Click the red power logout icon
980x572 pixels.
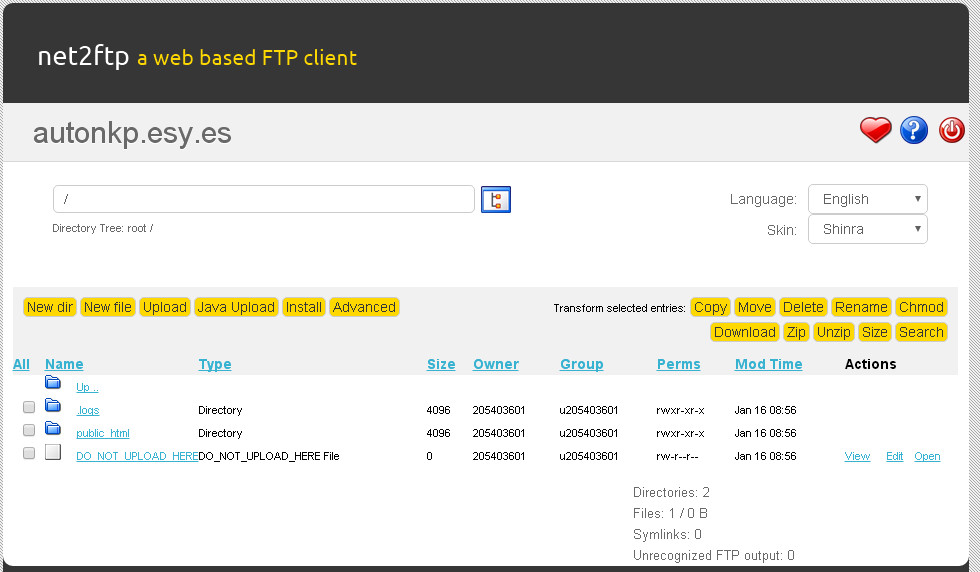click(951, 130)
